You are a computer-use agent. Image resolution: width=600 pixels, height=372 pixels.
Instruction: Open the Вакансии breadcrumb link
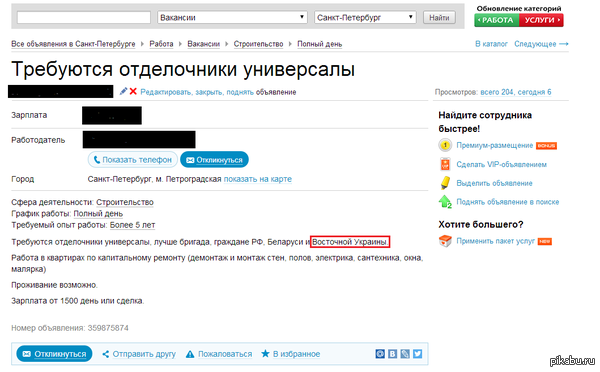coord(204,44)
